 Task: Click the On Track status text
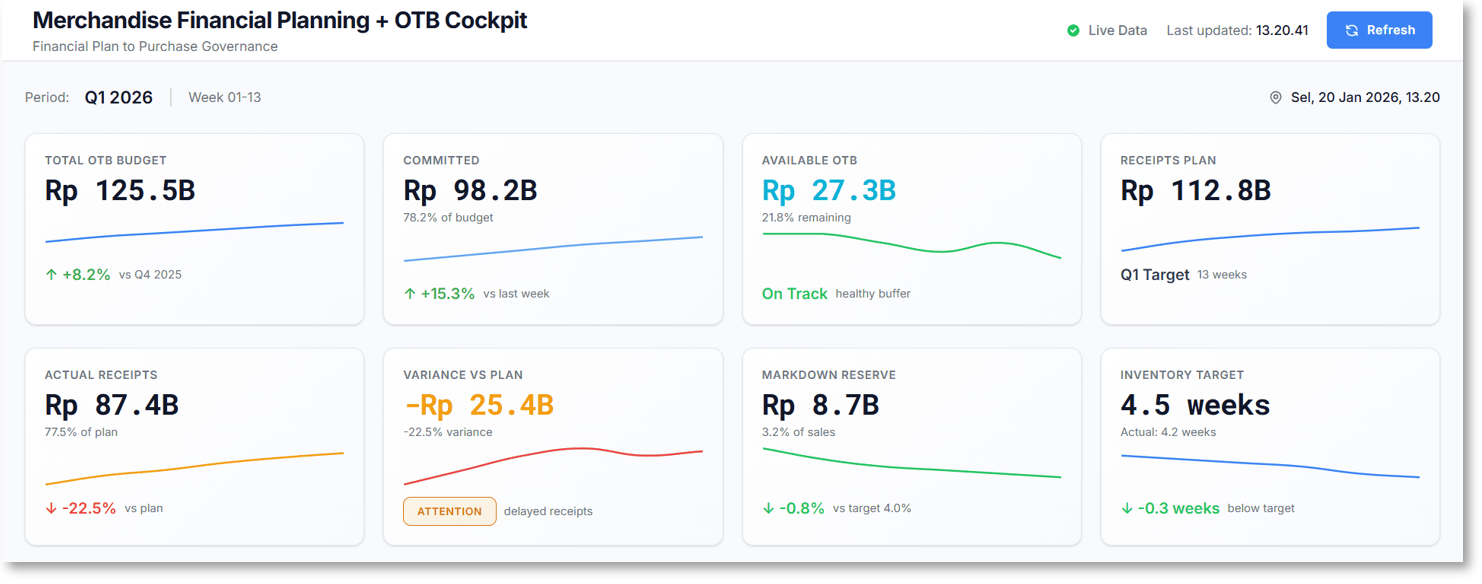click(794, 294)
